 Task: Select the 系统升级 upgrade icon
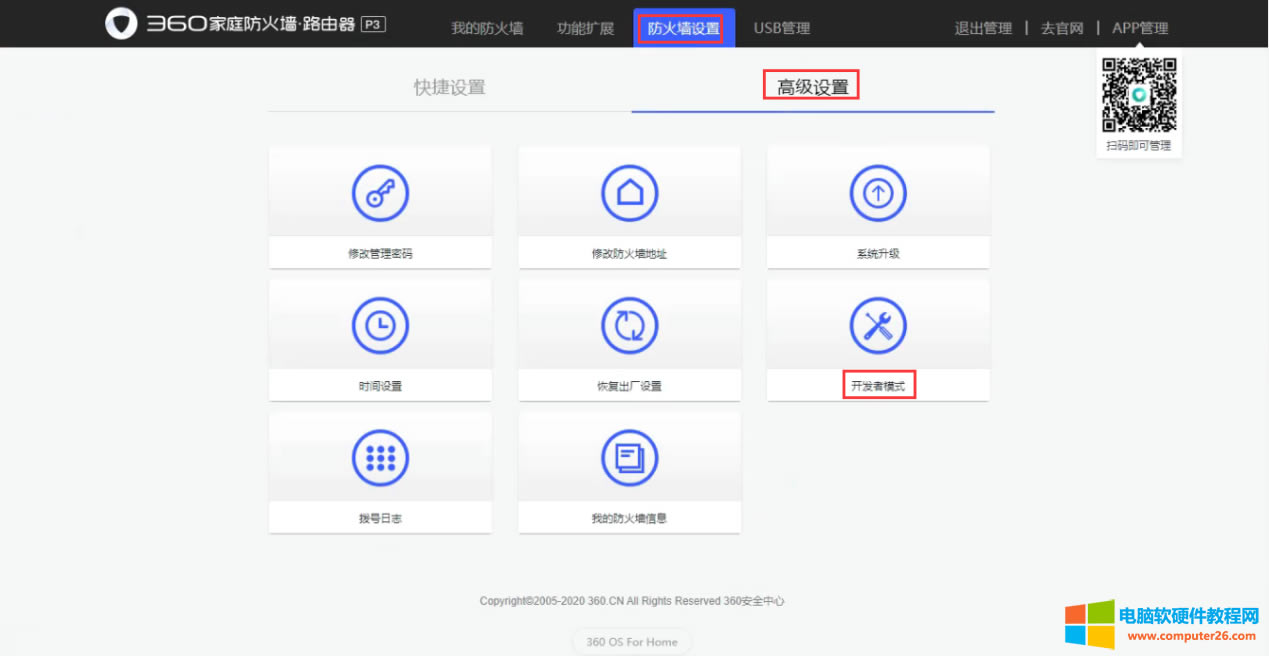[x=878, y=193]
